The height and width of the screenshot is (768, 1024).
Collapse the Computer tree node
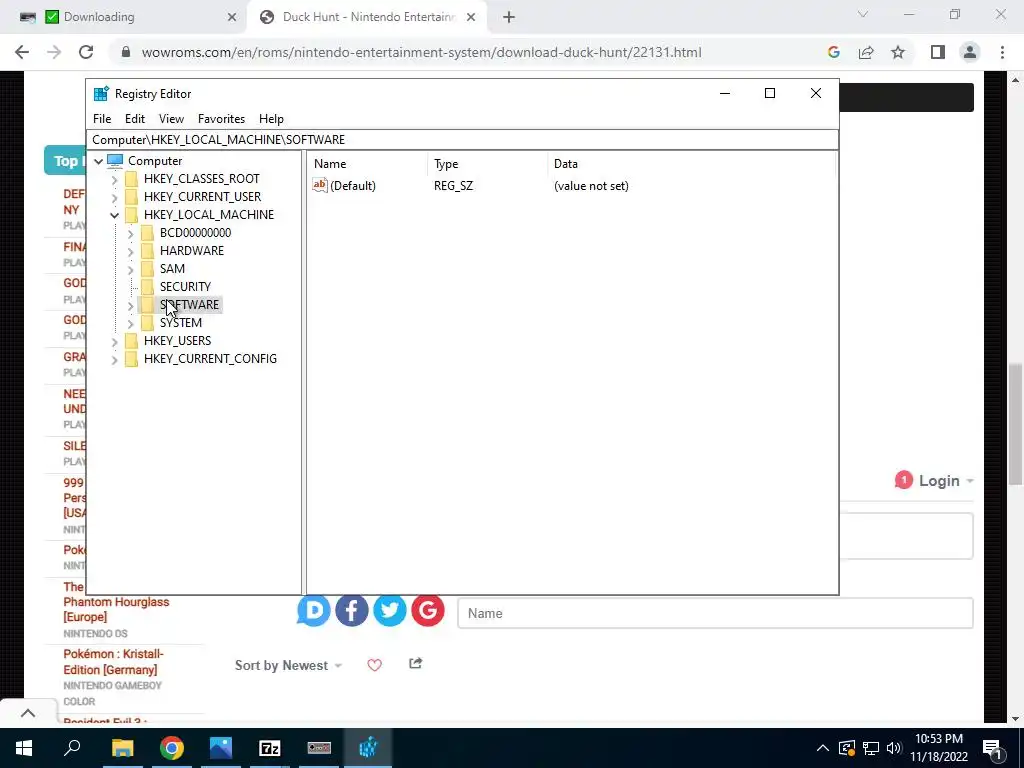99,161
